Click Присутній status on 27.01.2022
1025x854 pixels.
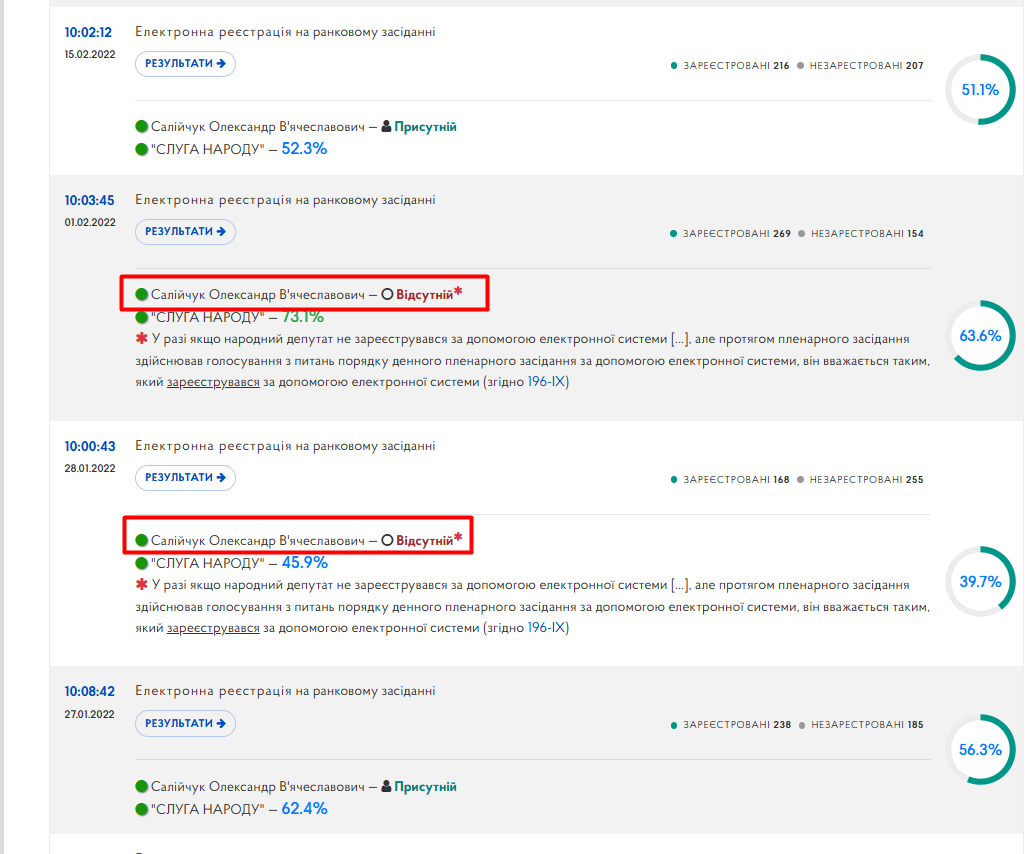pos(426,787)
